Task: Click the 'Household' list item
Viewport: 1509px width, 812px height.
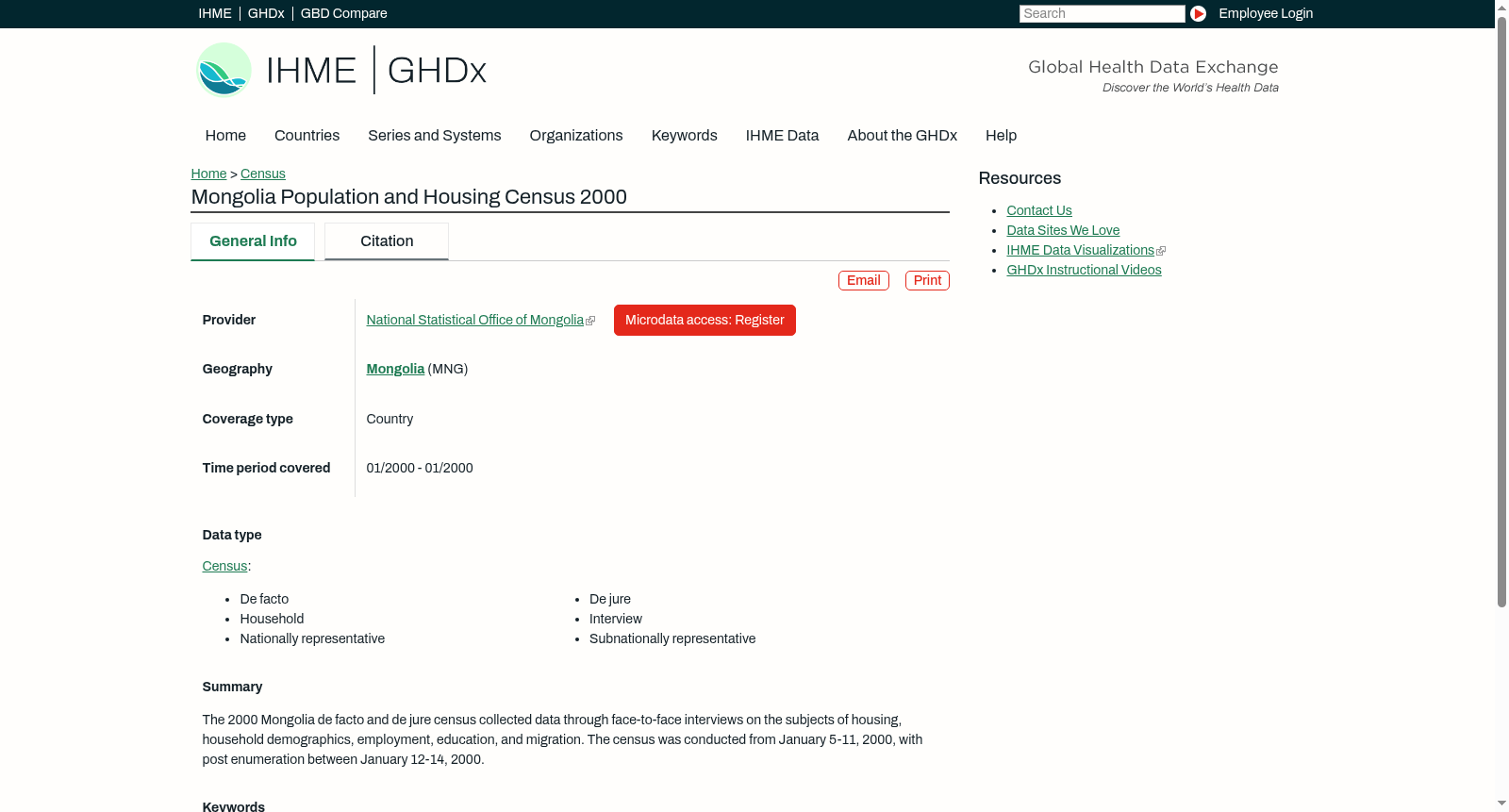Action: (x=272, y=619)
